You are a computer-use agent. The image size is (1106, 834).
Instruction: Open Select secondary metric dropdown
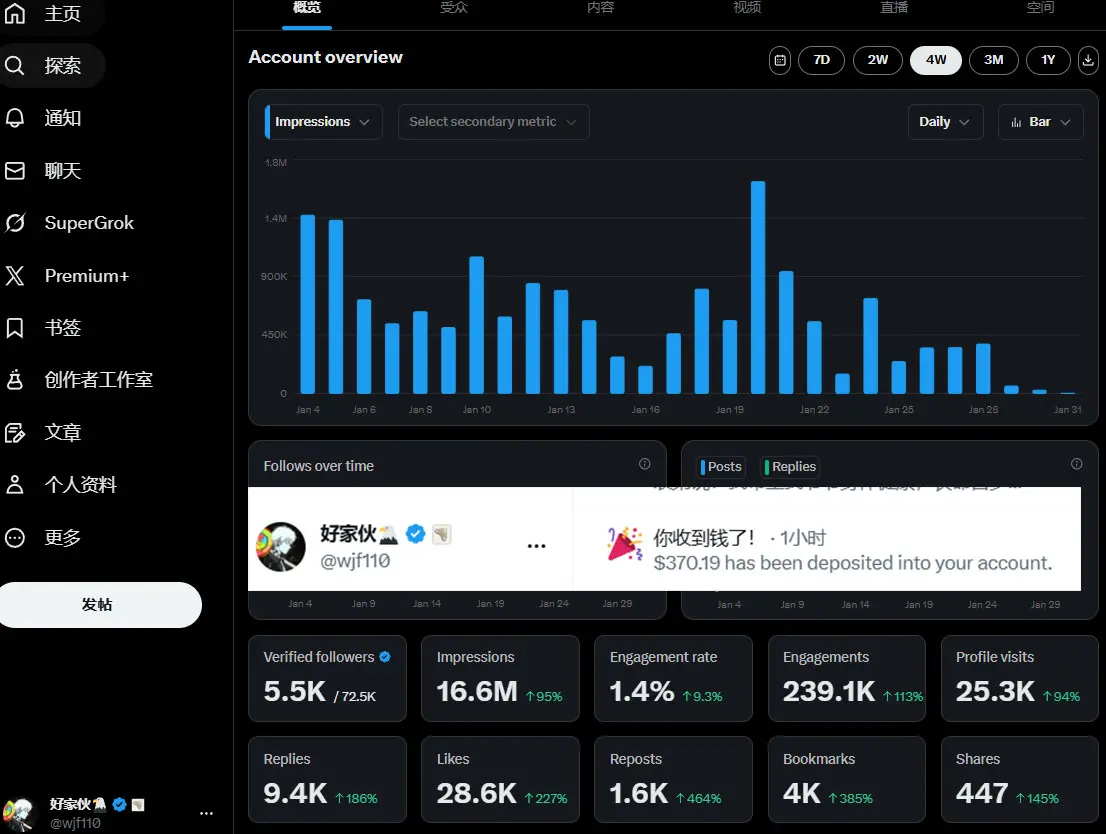click(x=493, y=121)
